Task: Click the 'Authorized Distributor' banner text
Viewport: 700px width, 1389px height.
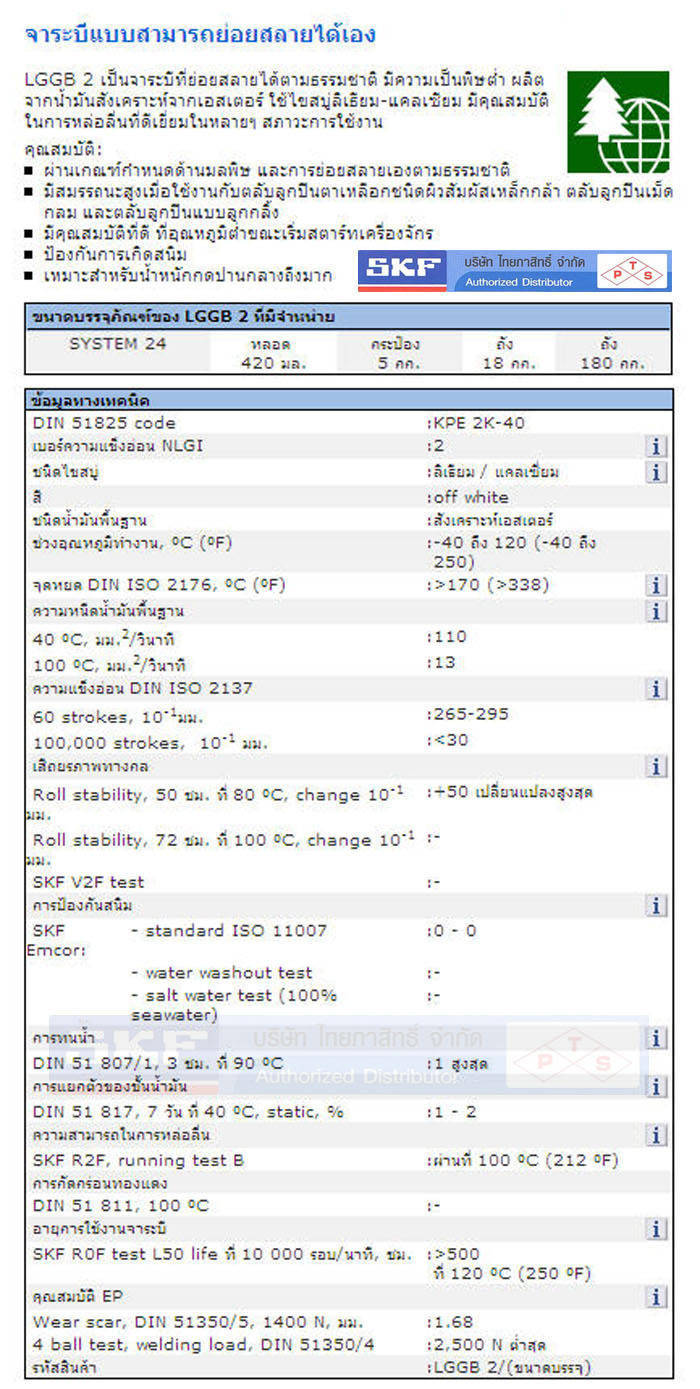Action: 519,282
